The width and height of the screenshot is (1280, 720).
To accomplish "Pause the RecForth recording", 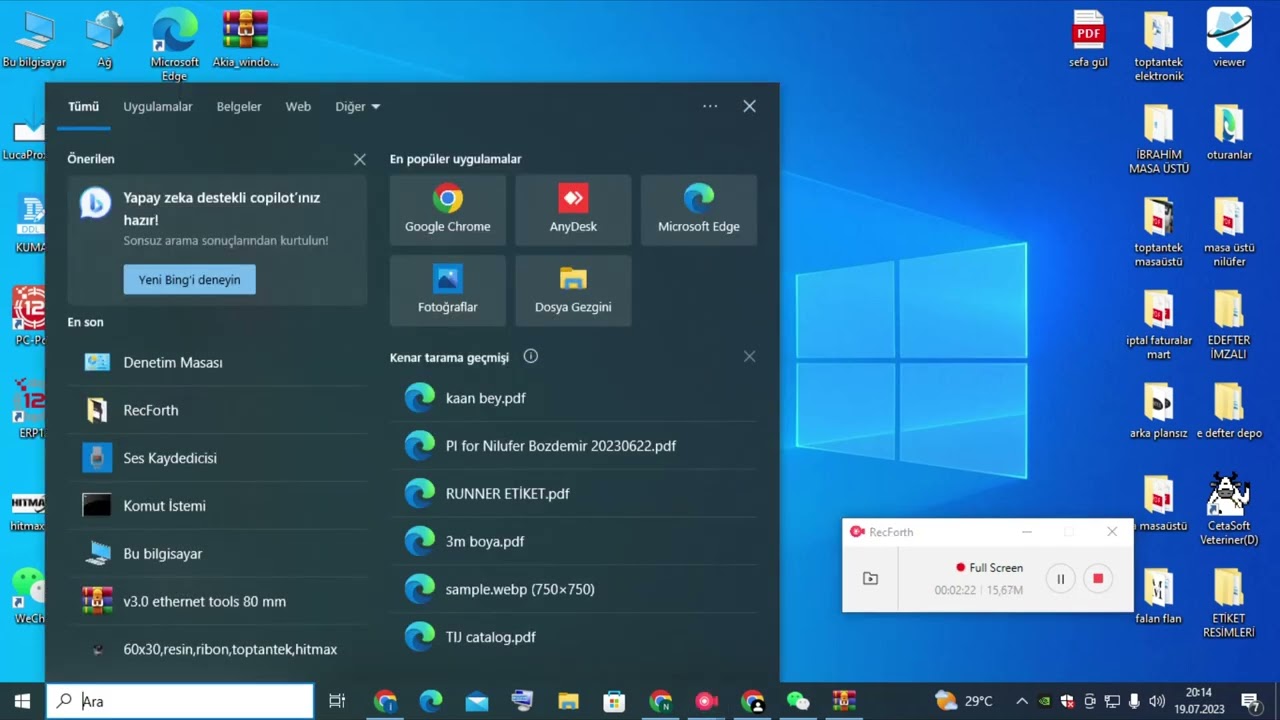I will (1060, 578).
